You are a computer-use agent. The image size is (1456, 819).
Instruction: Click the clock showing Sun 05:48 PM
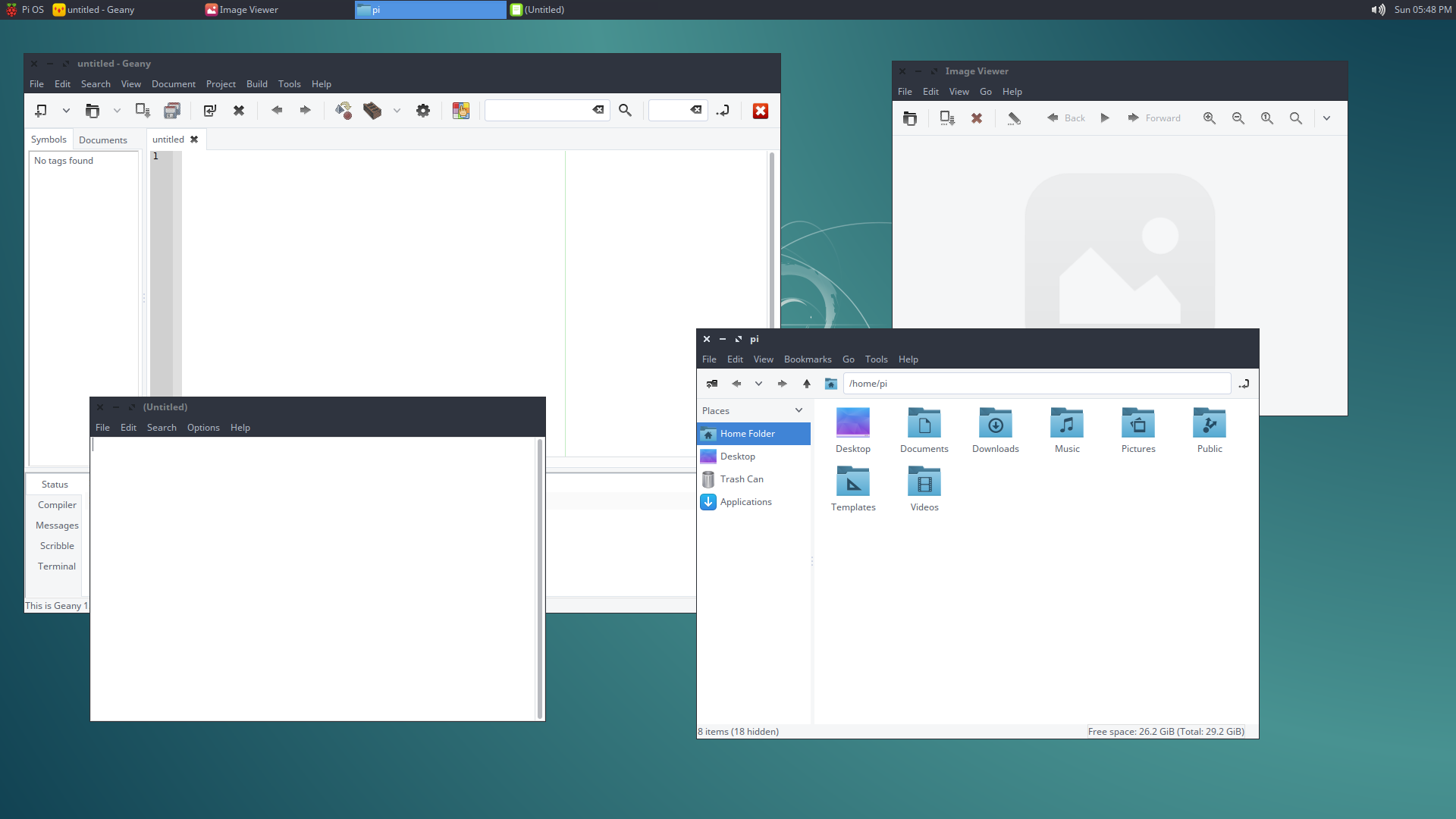[x=1423, y=10]
